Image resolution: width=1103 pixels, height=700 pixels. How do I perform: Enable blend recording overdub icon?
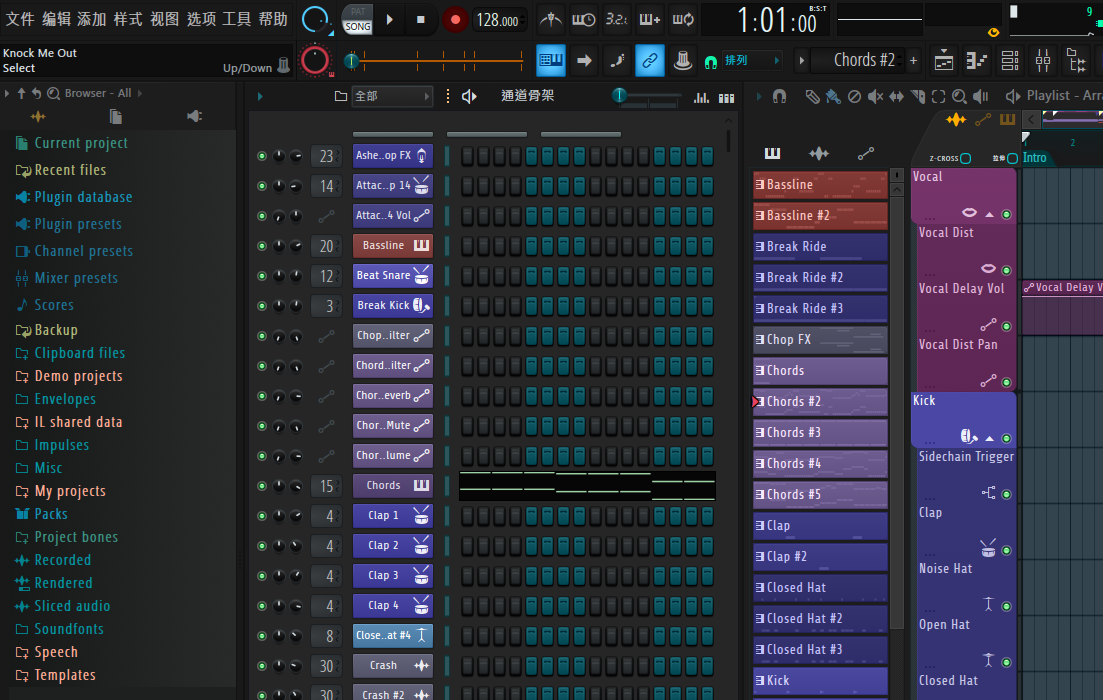pos(649,20)
